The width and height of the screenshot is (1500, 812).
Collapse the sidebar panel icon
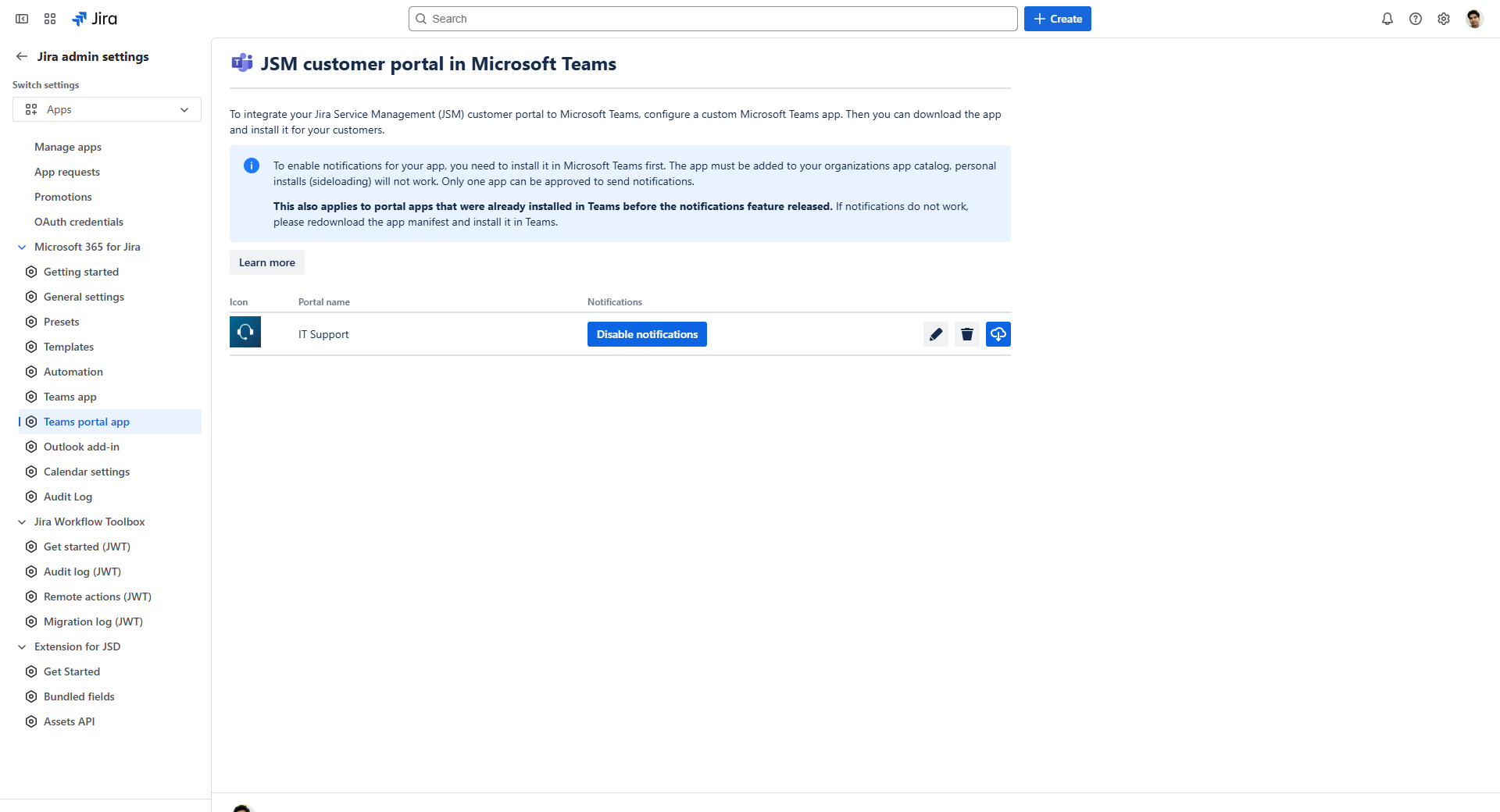pos(22,19)
